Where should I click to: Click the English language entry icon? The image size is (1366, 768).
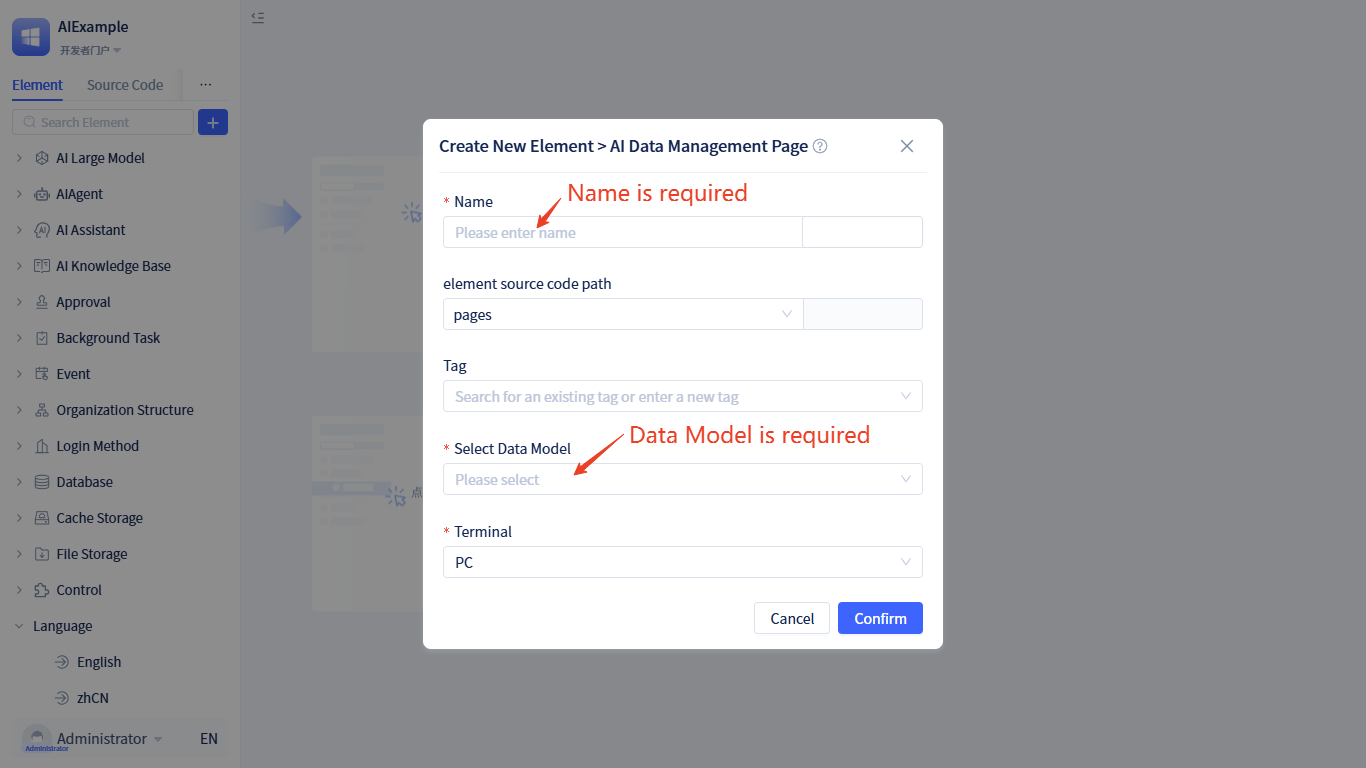pos(62,662)
